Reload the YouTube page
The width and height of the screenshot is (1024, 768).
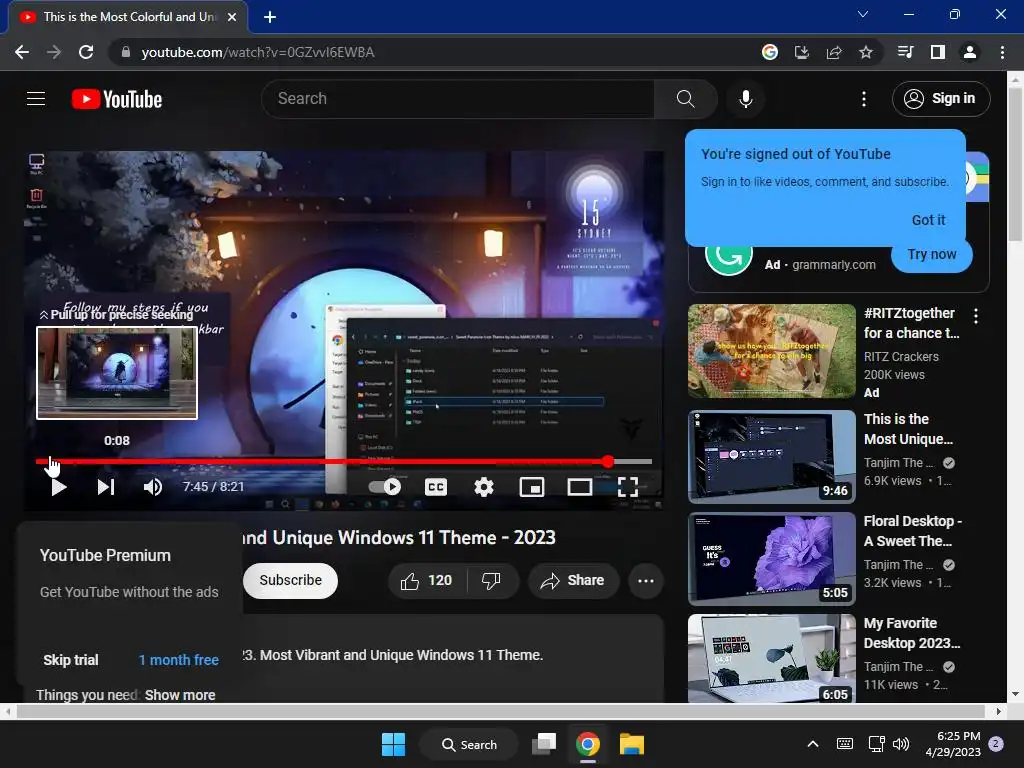(x=86, y=52)
